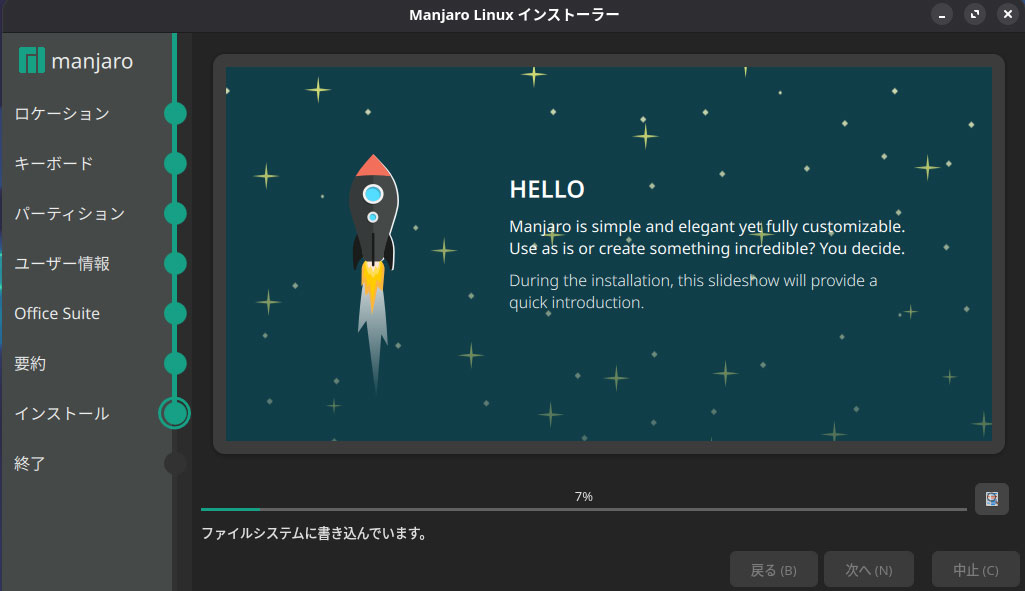This screenshot has width=1025, height=591.
Task: Click the grey 終了 step dot
Action: coord(175,464)
